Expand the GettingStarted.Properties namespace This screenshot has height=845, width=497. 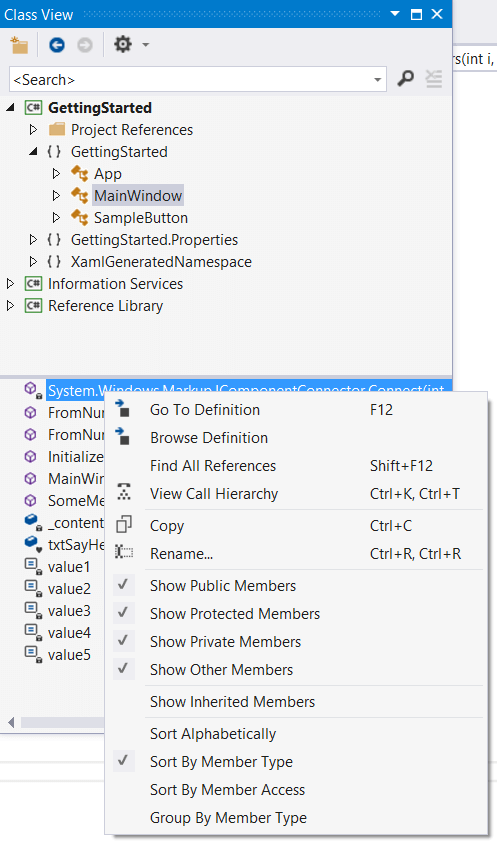click(33, 240)
